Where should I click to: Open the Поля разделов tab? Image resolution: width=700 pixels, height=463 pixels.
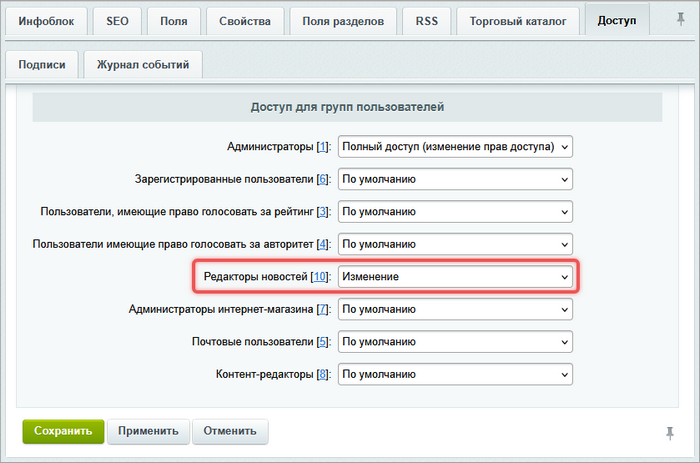point(343,20)
